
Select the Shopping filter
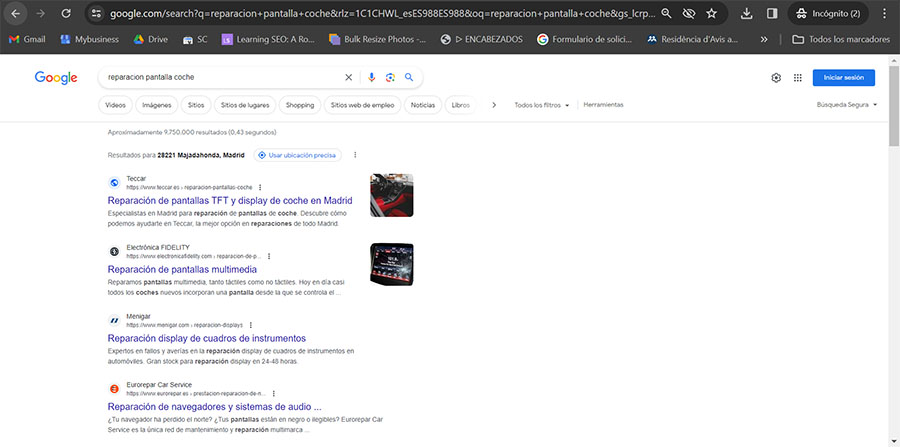(x=300, y=105)
